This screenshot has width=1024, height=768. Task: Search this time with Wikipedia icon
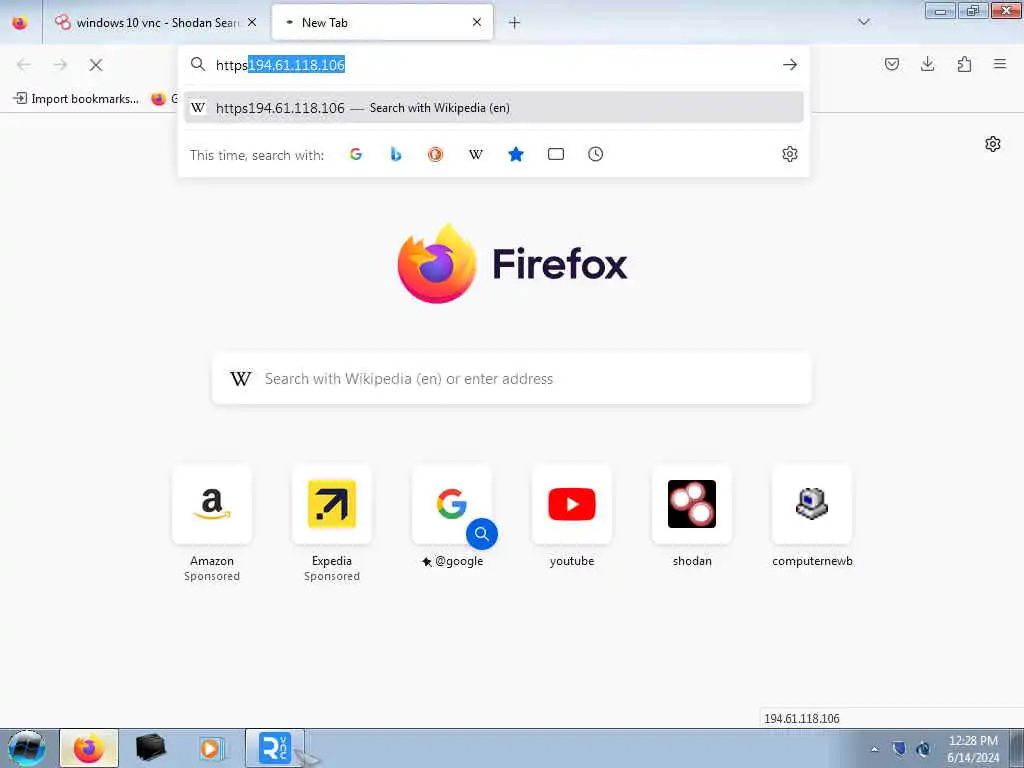pos(475,154)
